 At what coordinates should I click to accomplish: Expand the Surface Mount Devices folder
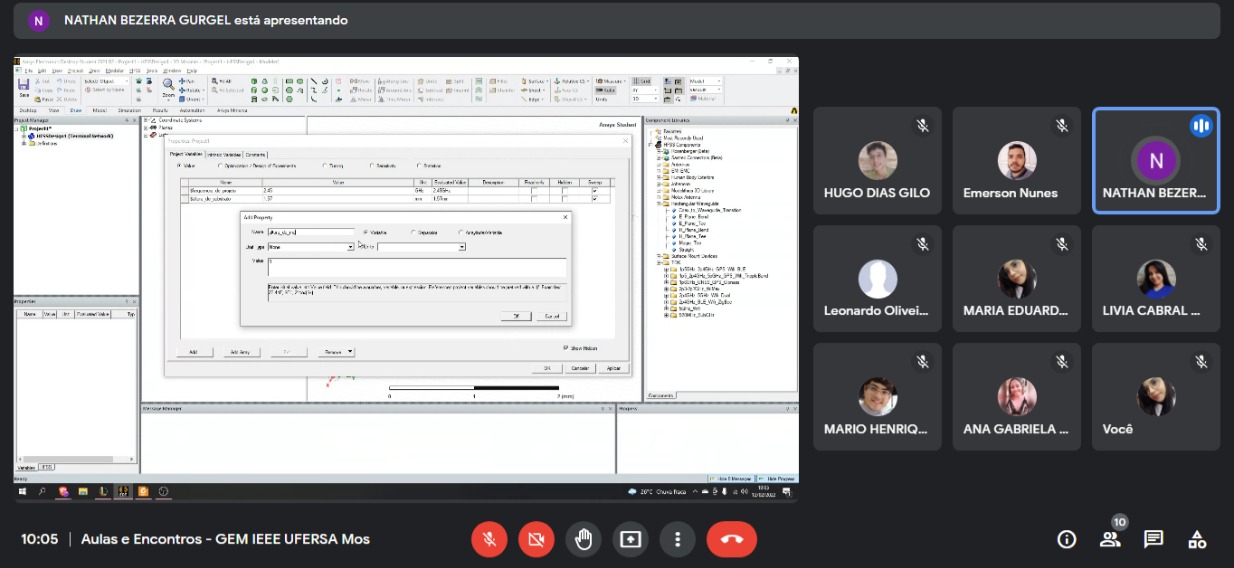pyautogui.click(x=658, y=256)
